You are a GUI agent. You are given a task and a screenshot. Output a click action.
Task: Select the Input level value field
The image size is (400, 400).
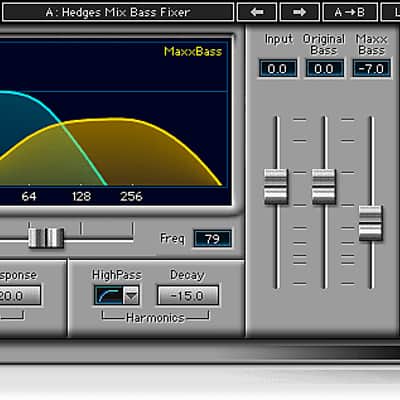[x=277, y=69]
